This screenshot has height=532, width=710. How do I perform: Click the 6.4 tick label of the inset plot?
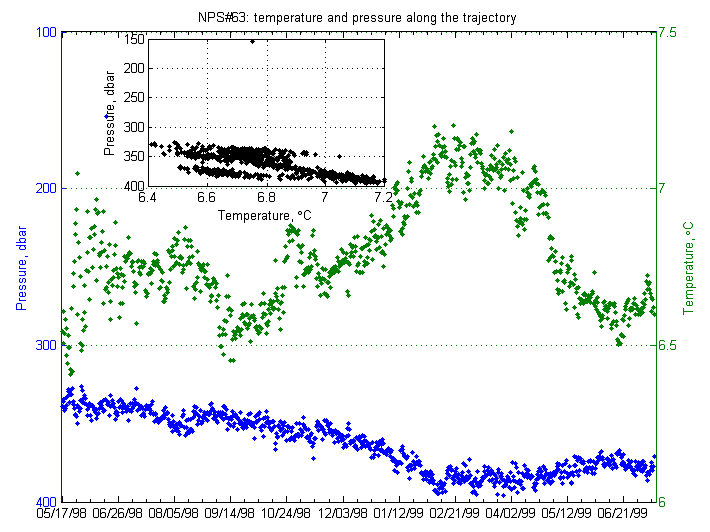click(x=148, y=198)
